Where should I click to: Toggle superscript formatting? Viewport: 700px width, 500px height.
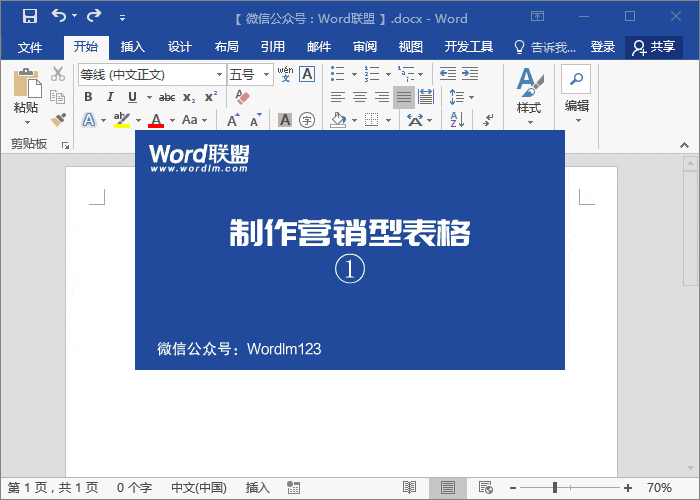click(211, 97)
